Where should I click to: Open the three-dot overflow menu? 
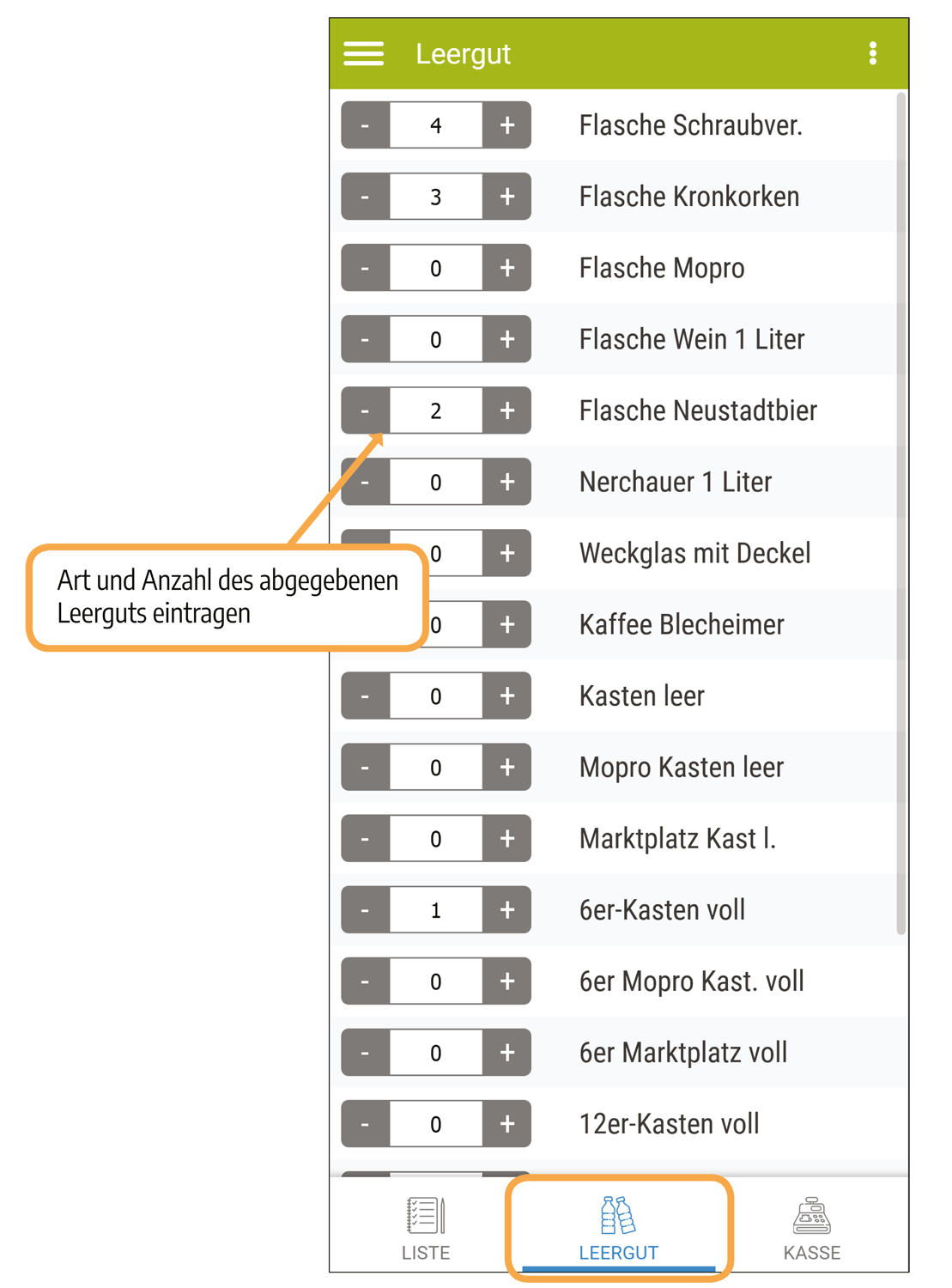click(x=872, y=54)
